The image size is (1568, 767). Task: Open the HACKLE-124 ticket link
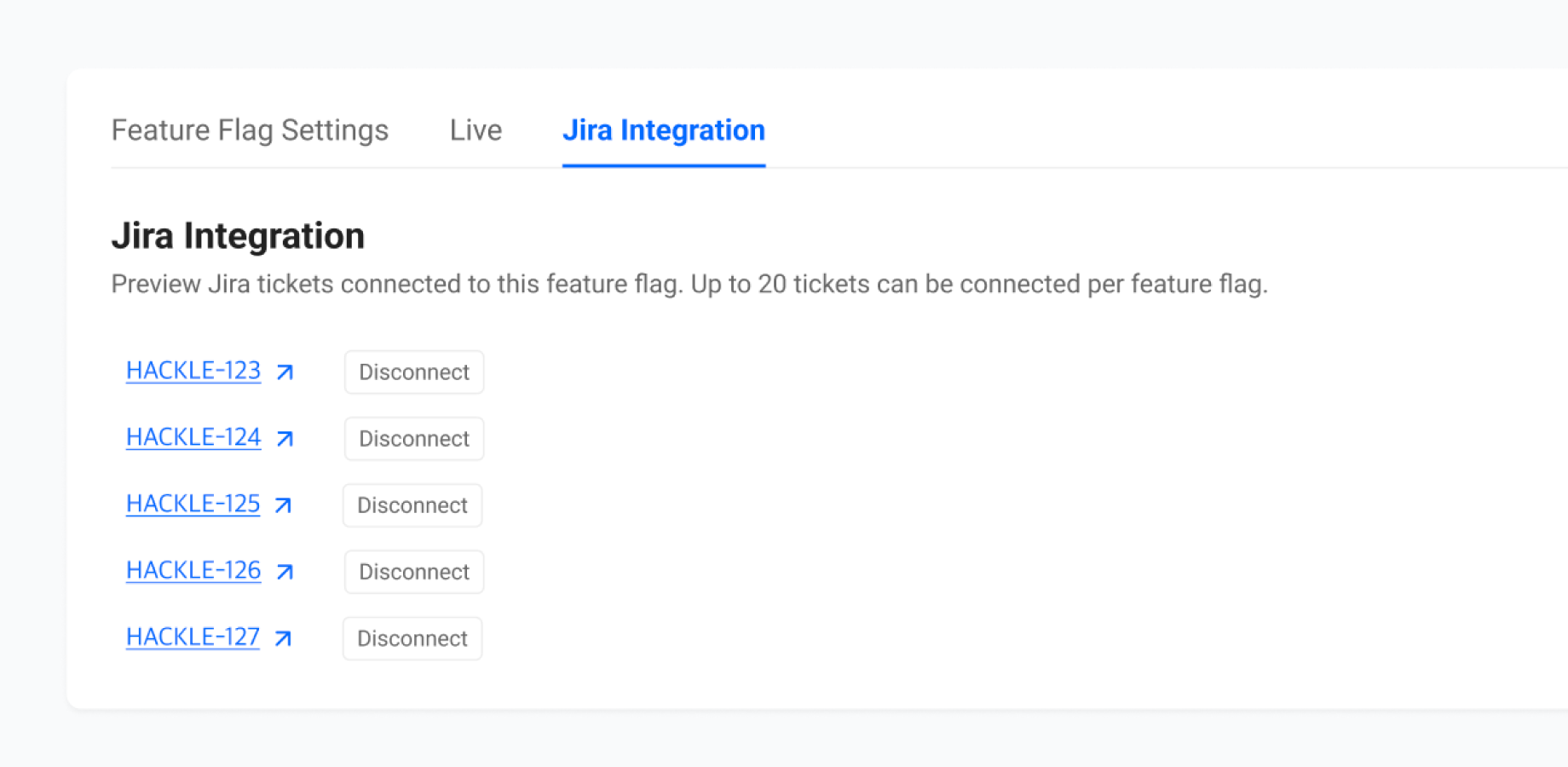point(193,437)
